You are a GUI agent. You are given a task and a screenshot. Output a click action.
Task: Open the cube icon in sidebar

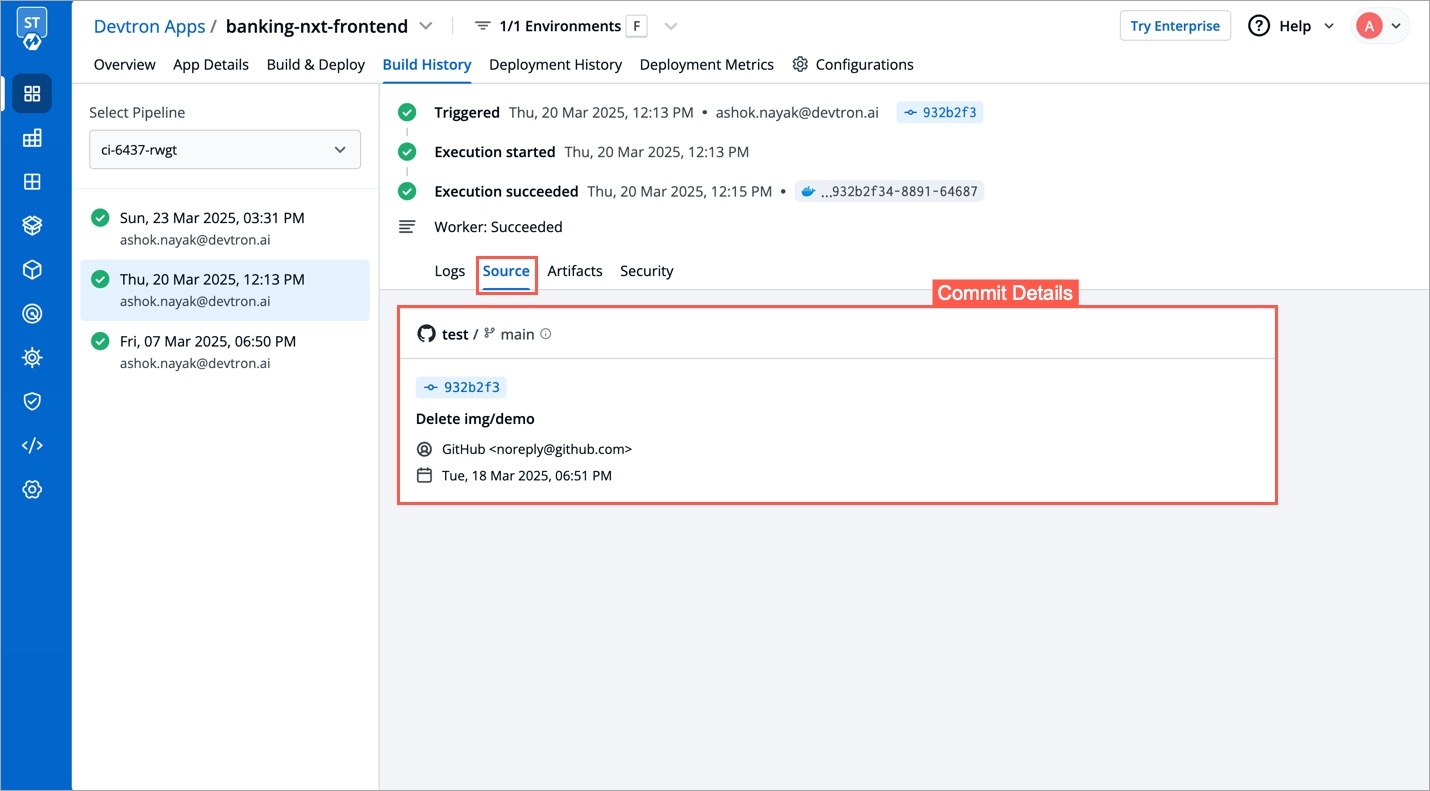[32, 270]
